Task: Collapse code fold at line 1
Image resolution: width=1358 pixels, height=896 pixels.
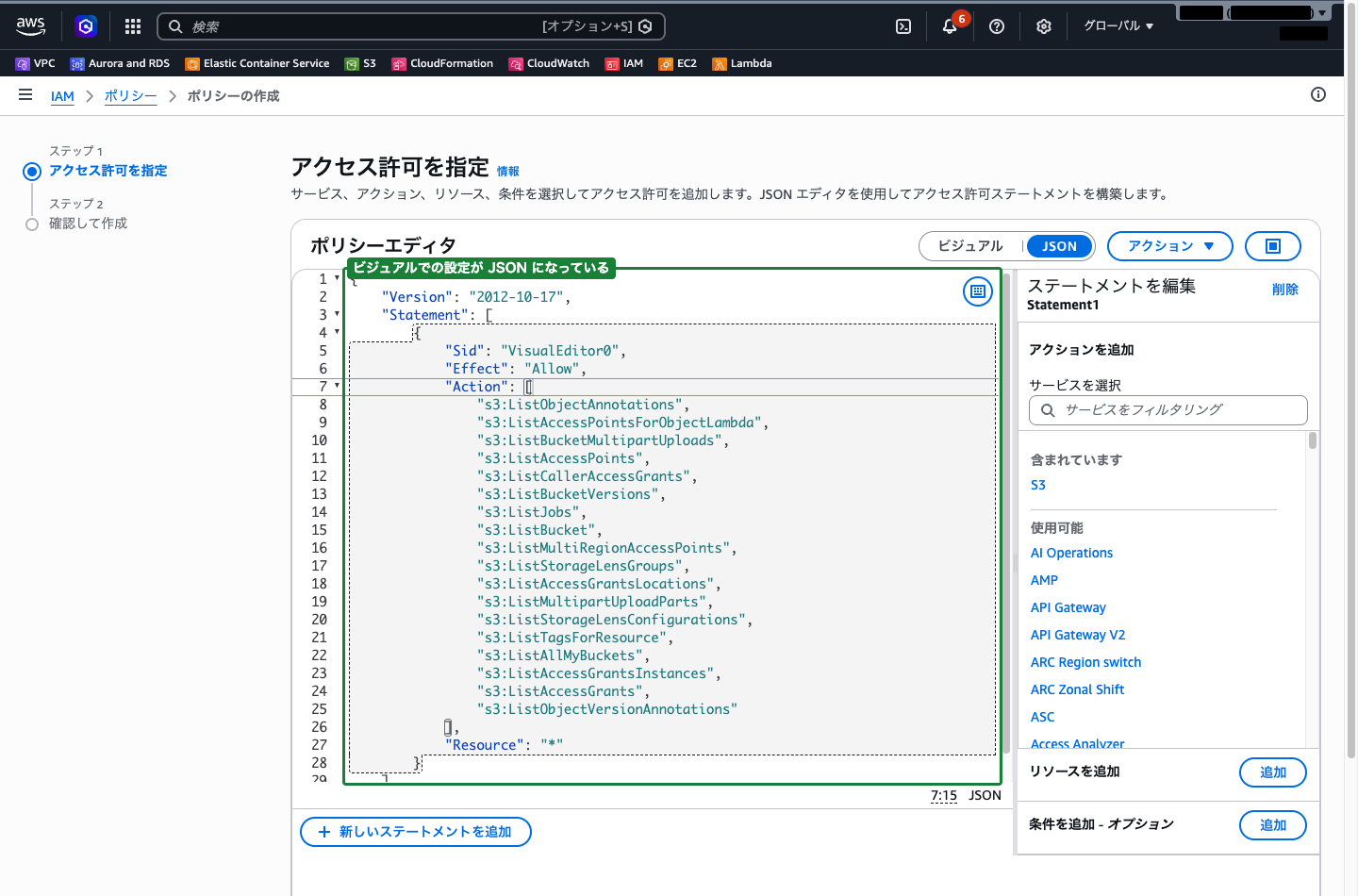Action: (x=337, y=278)
